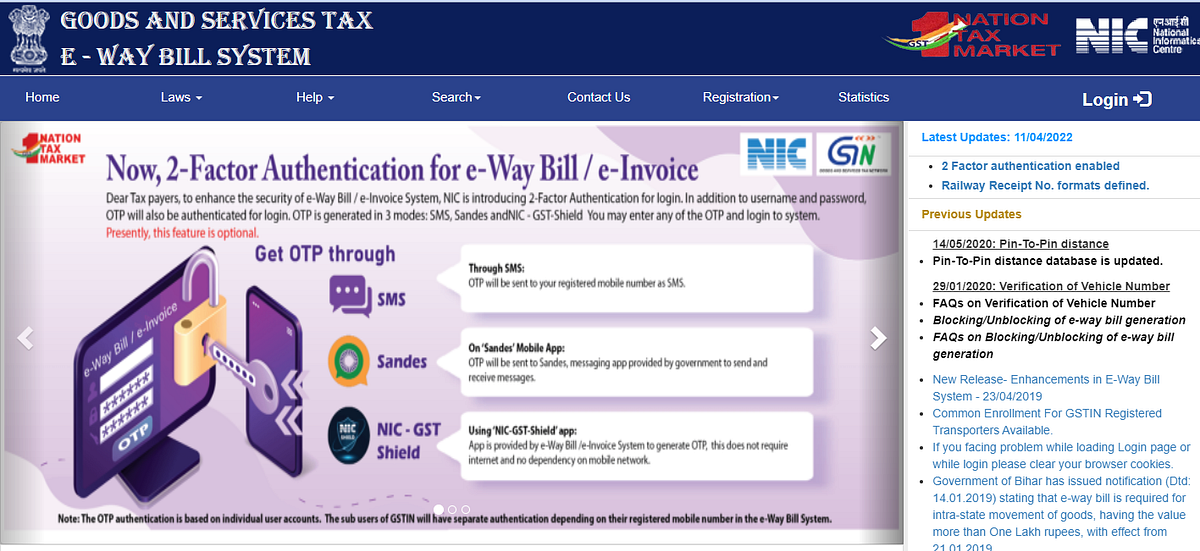Click the GSTN logo inside the banner

[x=852, y=155]
